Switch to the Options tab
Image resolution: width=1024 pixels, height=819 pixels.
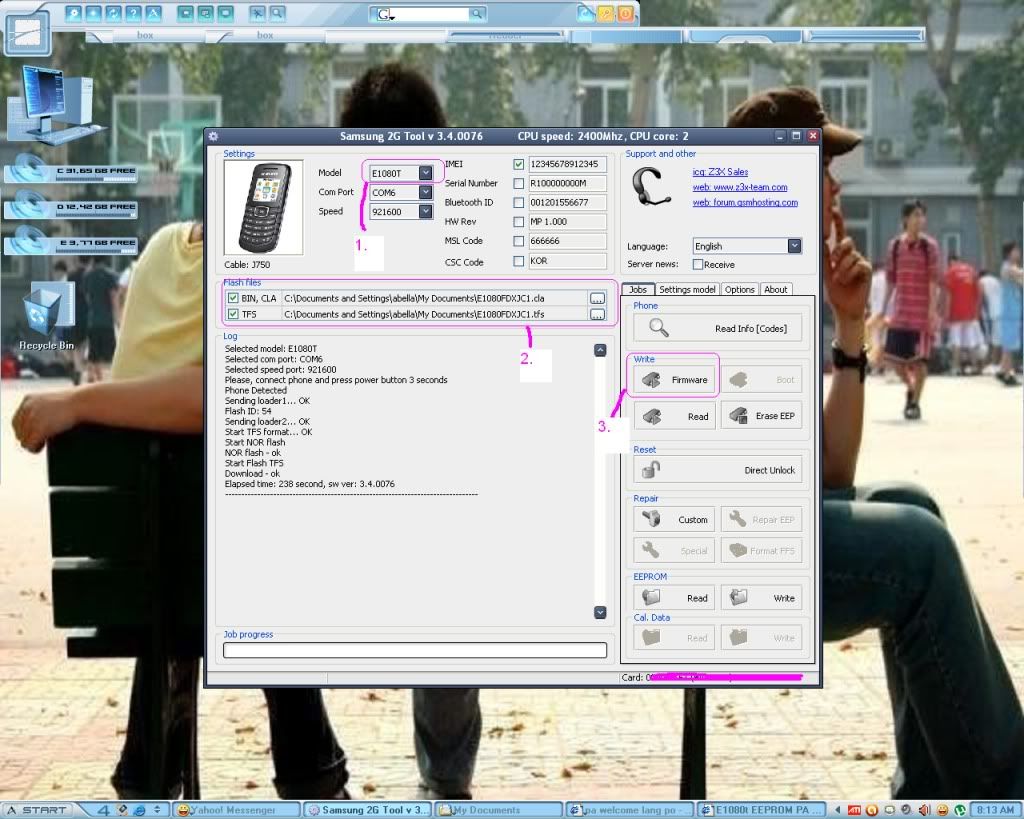(739, 290)
